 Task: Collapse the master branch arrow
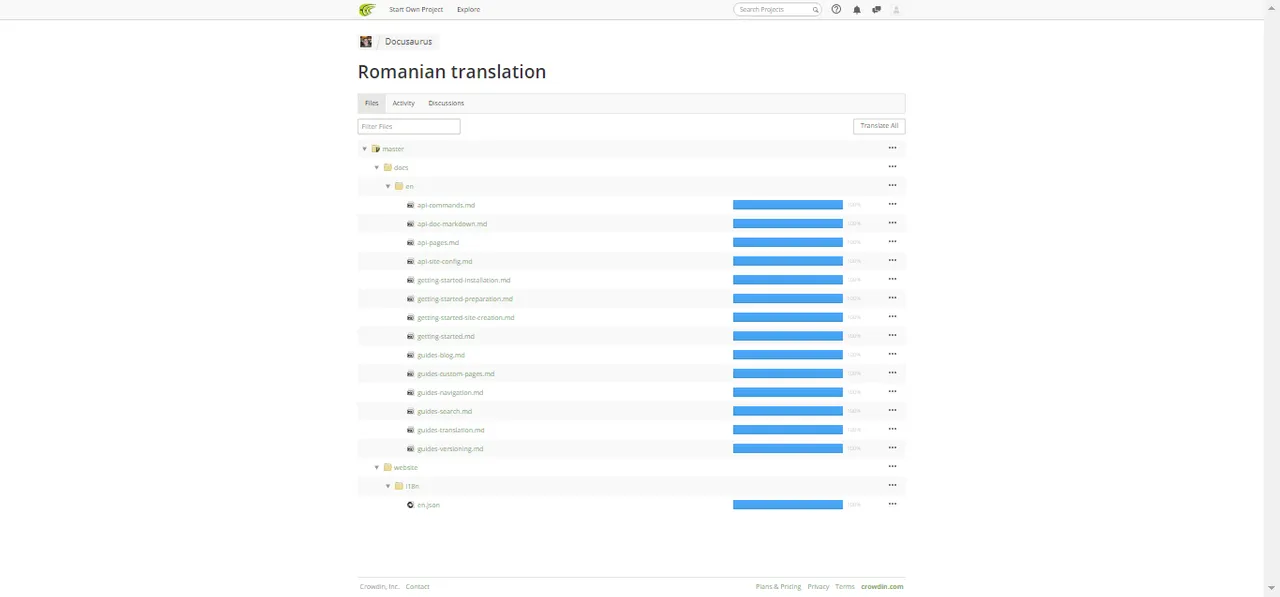(x=365, y=149)
